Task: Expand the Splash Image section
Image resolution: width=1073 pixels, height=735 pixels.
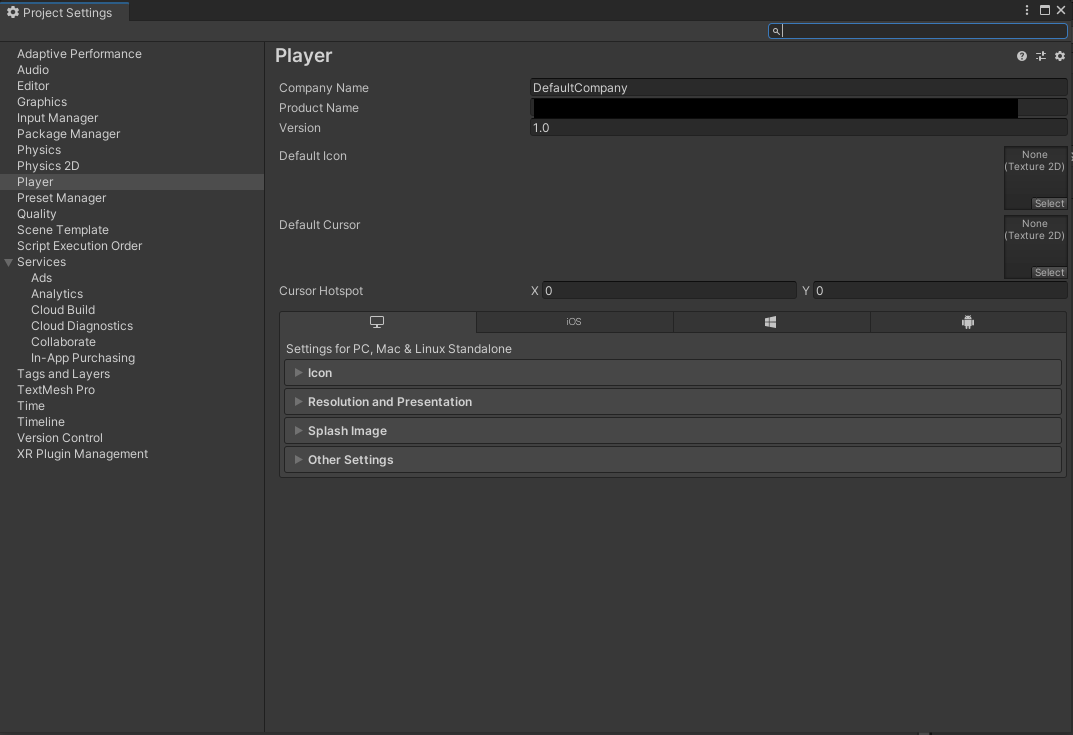Action: click(x=298, y=430)
